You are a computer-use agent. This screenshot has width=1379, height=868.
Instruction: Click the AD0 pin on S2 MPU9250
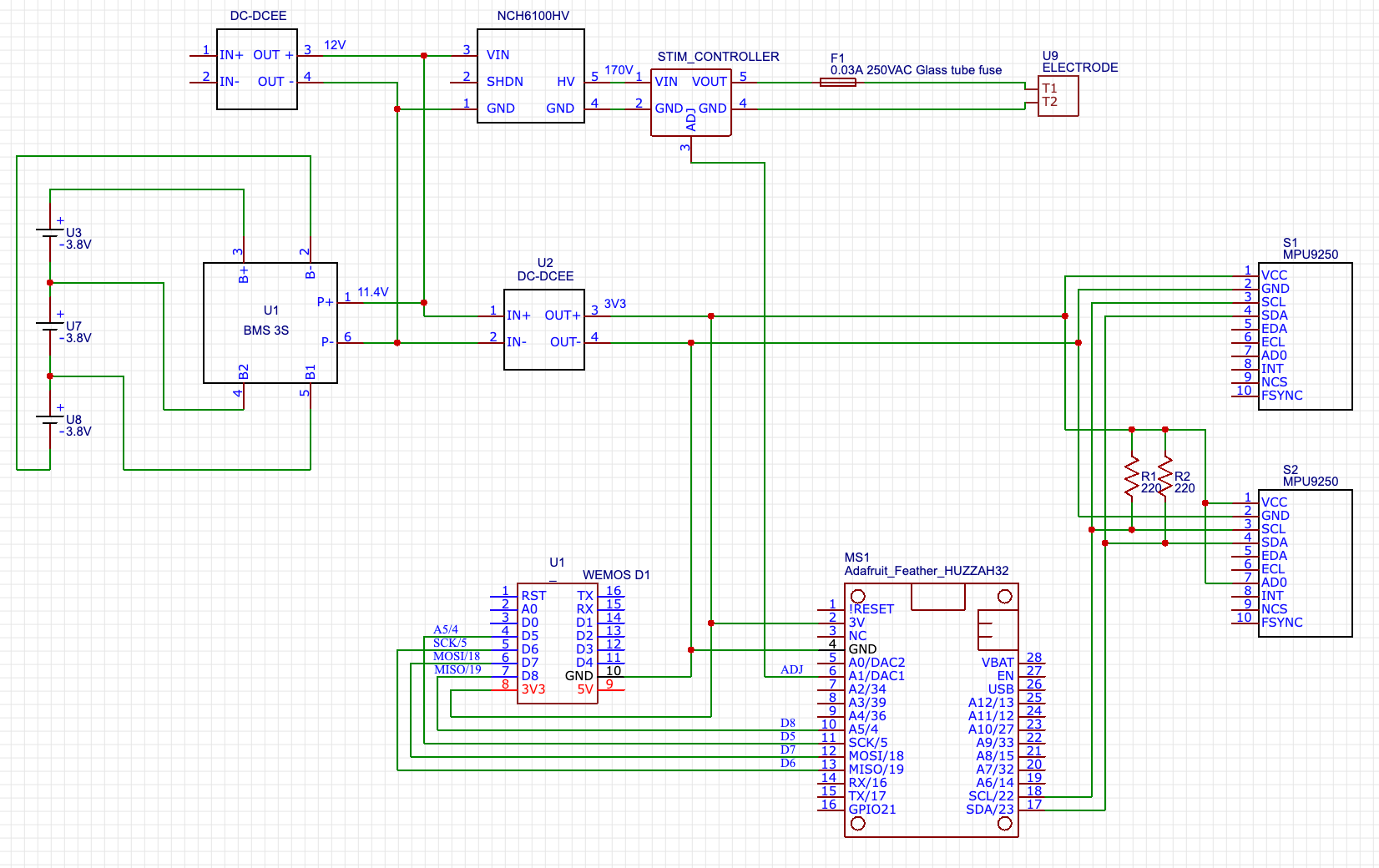(1274, 583)
